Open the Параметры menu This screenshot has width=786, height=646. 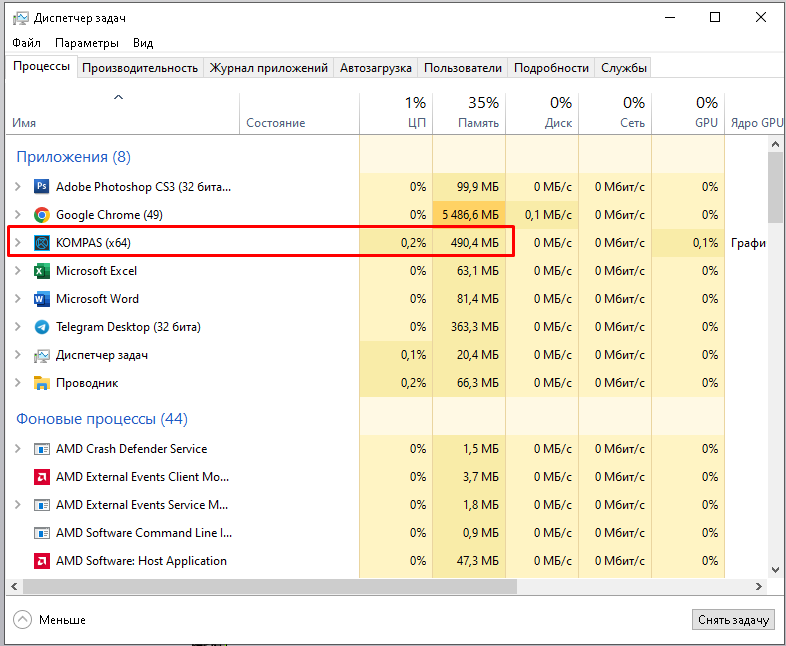[87, 43]
